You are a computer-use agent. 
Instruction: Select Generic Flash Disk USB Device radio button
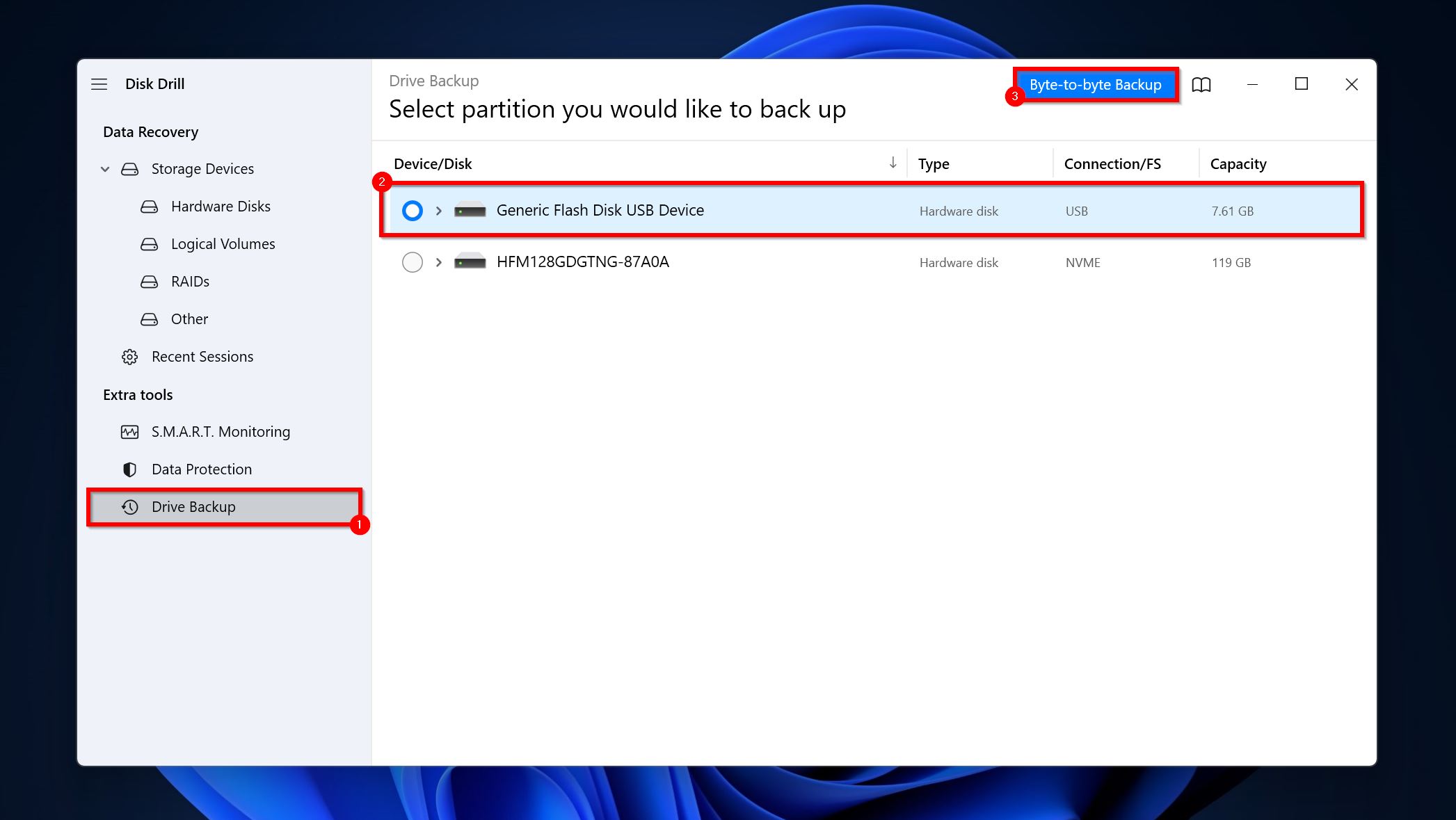(x=411, y=210)
